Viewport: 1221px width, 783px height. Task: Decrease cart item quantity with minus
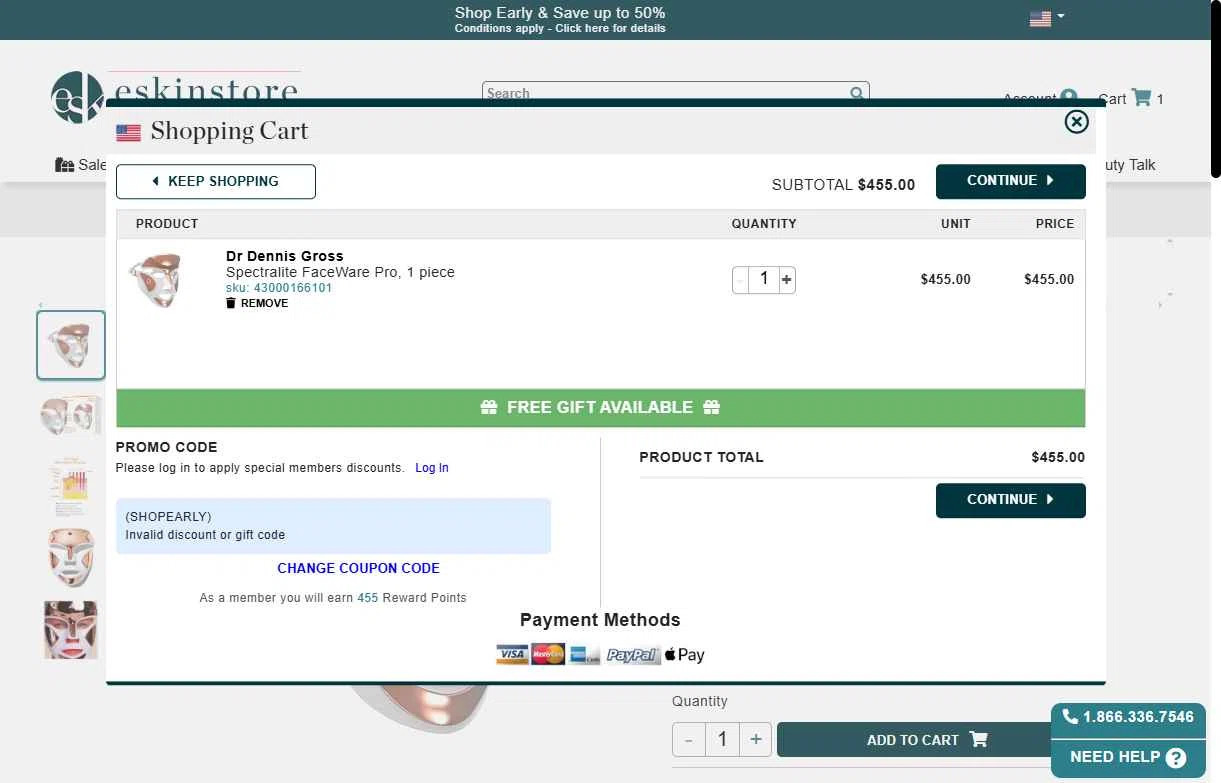[741, 280]
